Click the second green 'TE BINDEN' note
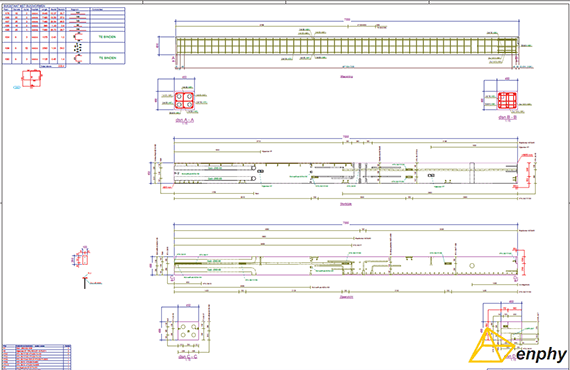Screen dimensions: 570x370 (107, 58)
